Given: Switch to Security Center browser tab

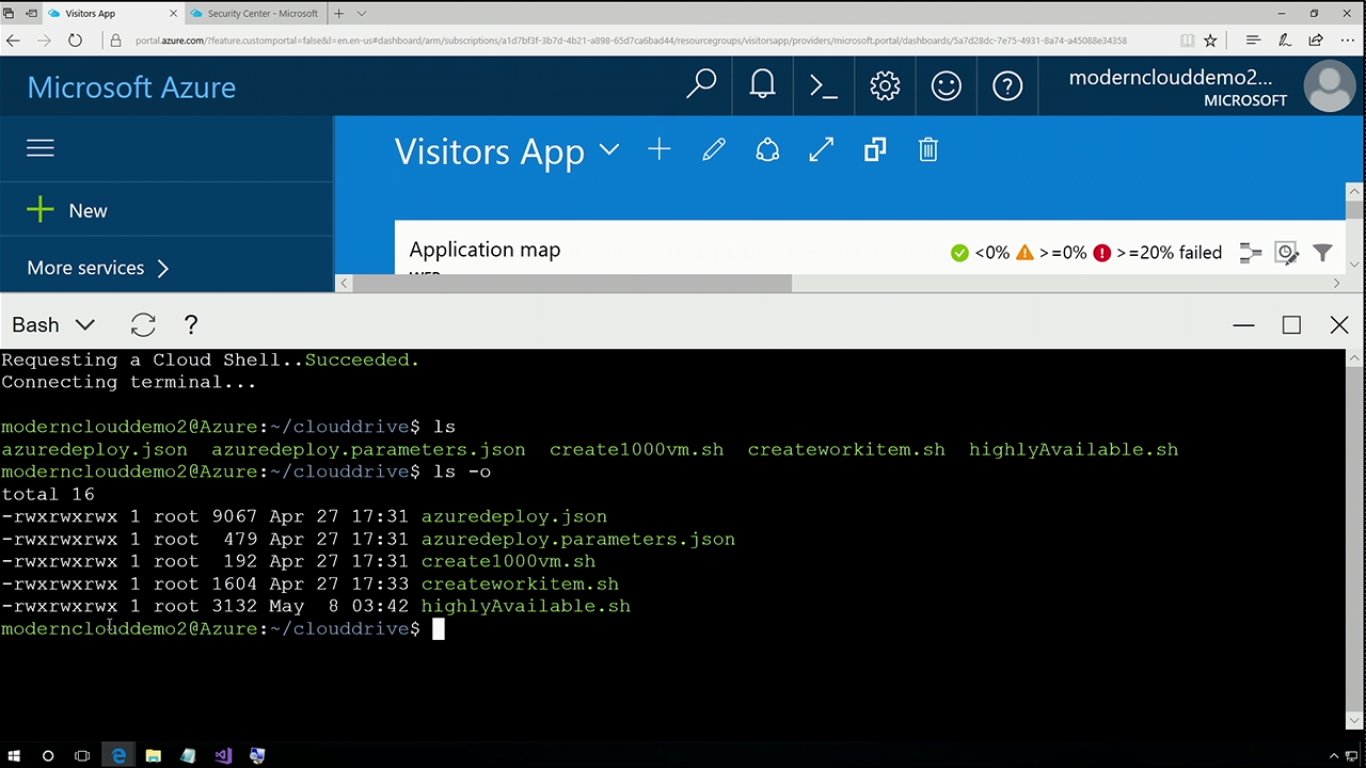Looking at the screenshot, I should 256,13.
